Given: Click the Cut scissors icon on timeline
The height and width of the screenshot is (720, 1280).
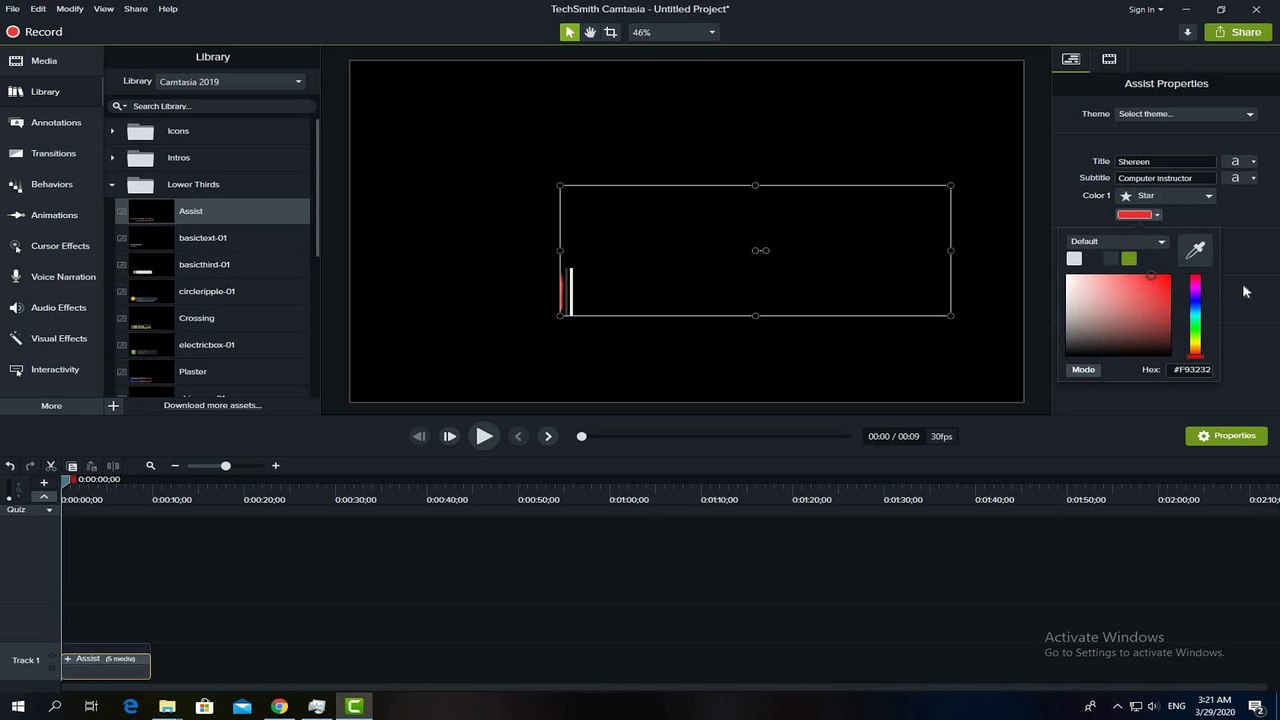Looking at the screenshot, I should coord(51,466).
